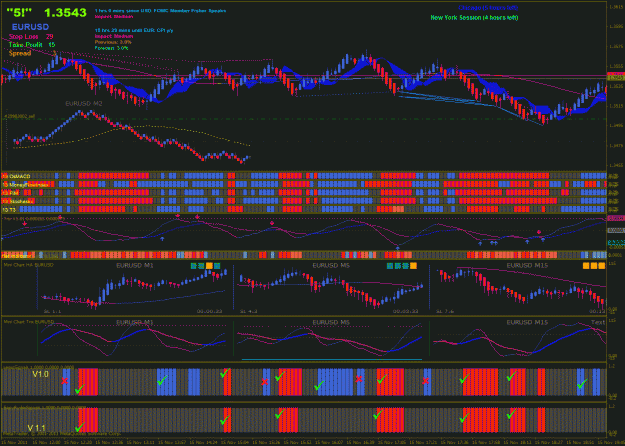Click the "Text" label beside Trix M15 chart
Viewport: 625px width, 446px height.
tap(597, 322)
